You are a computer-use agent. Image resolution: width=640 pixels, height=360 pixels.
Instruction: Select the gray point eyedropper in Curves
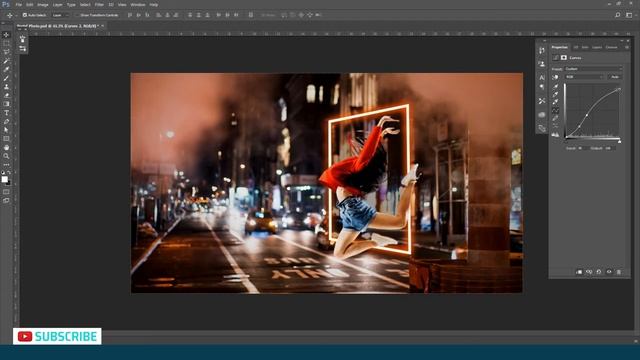point(555,94)
